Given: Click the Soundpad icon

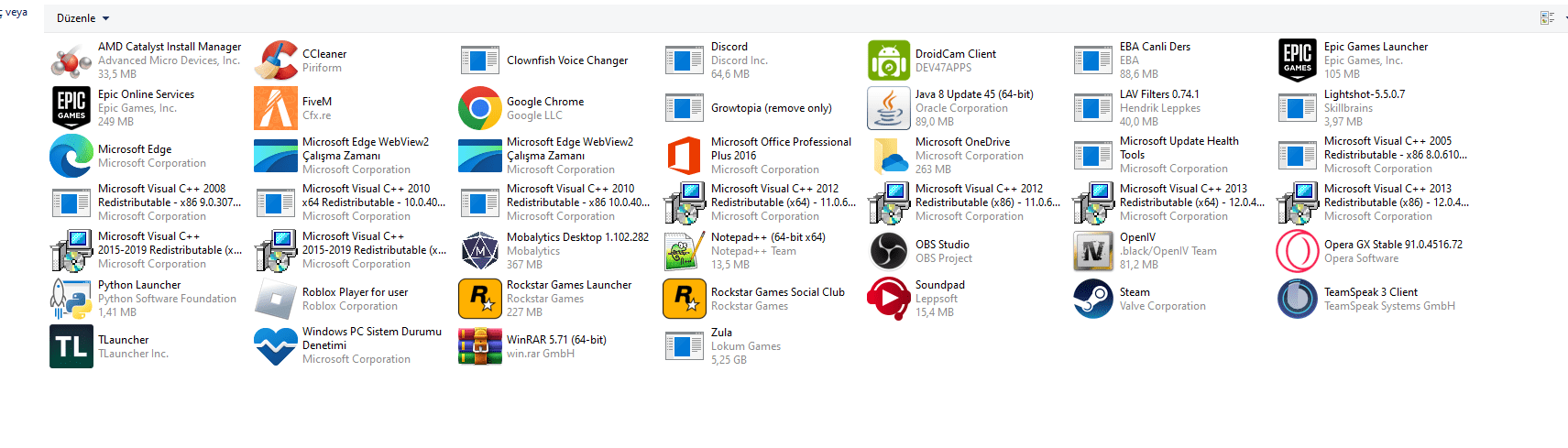Looking at the screenshot, I should 889,299.
